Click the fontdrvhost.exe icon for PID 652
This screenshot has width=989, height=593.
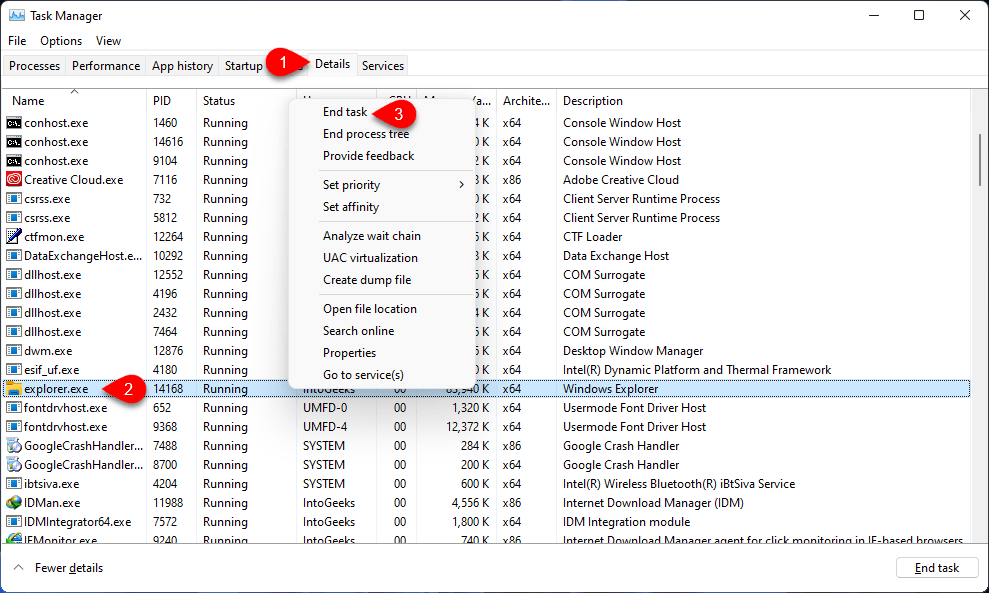point(13,408)
